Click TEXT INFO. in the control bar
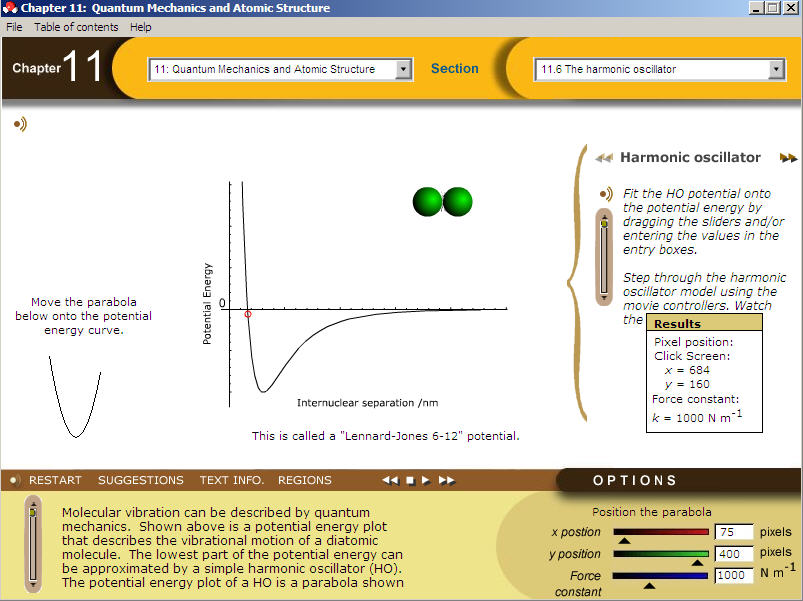This screenshot has height=601, width=803. (232, 480)
